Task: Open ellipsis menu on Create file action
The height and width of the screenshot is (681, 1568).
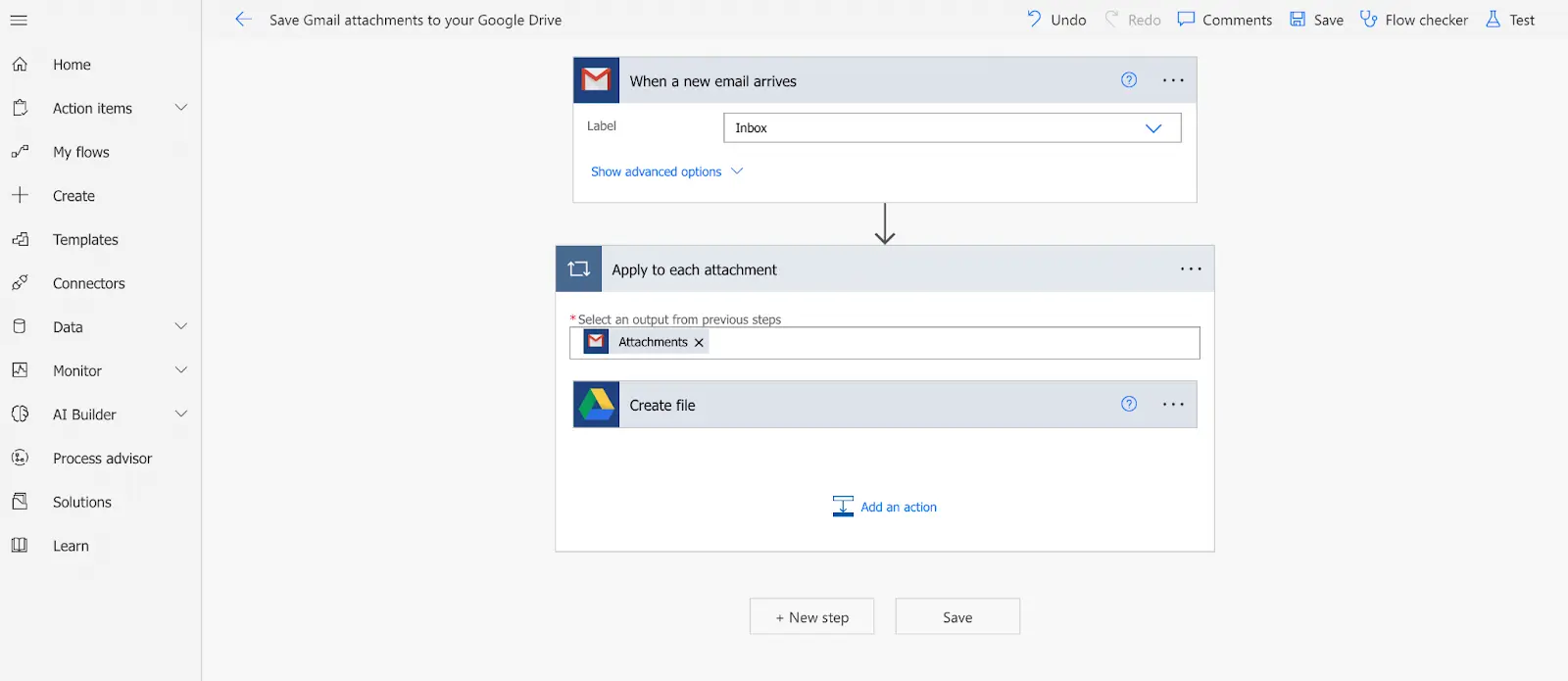Action: point(1173,405)
